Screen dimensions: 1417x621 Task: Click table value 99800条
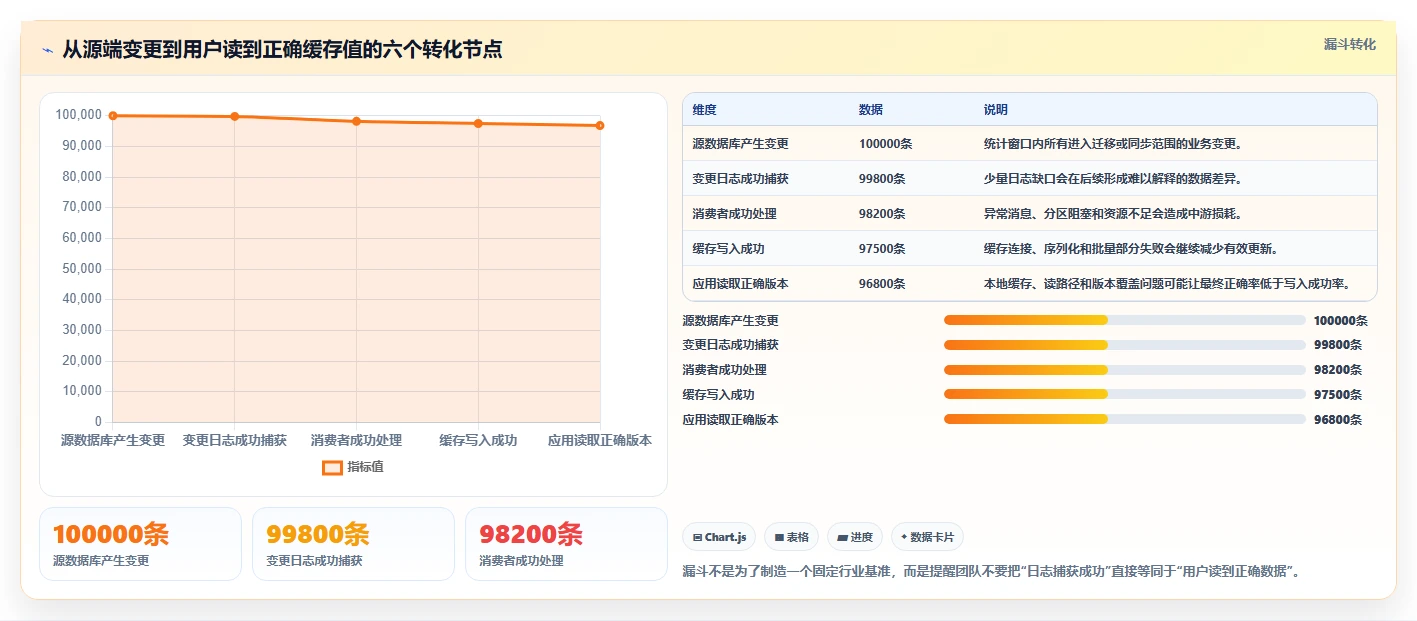882,179
